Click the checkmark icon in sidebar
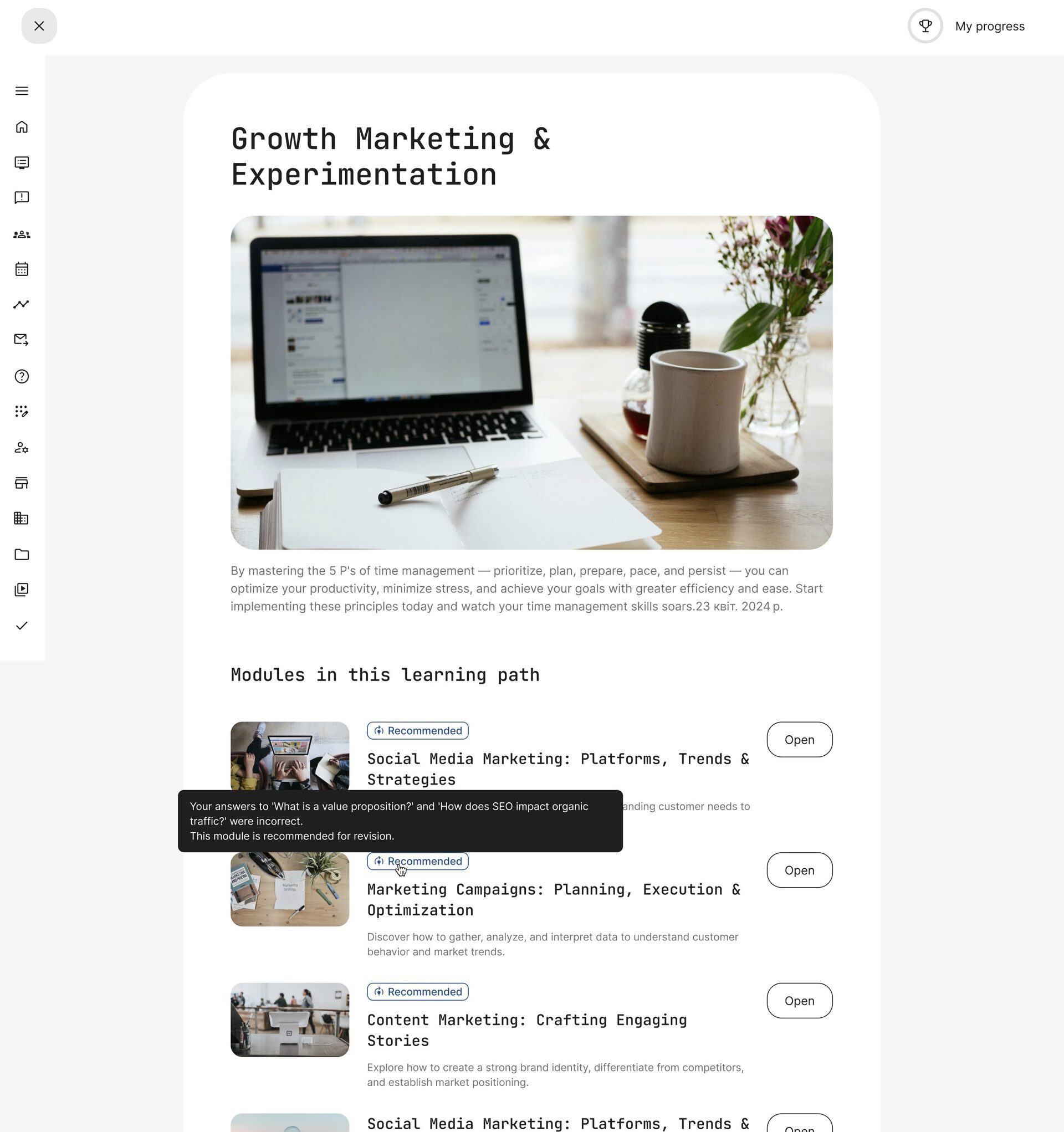Image resolution: width=1064 pixels, height=1132 pixels. (x=22, y=626)
